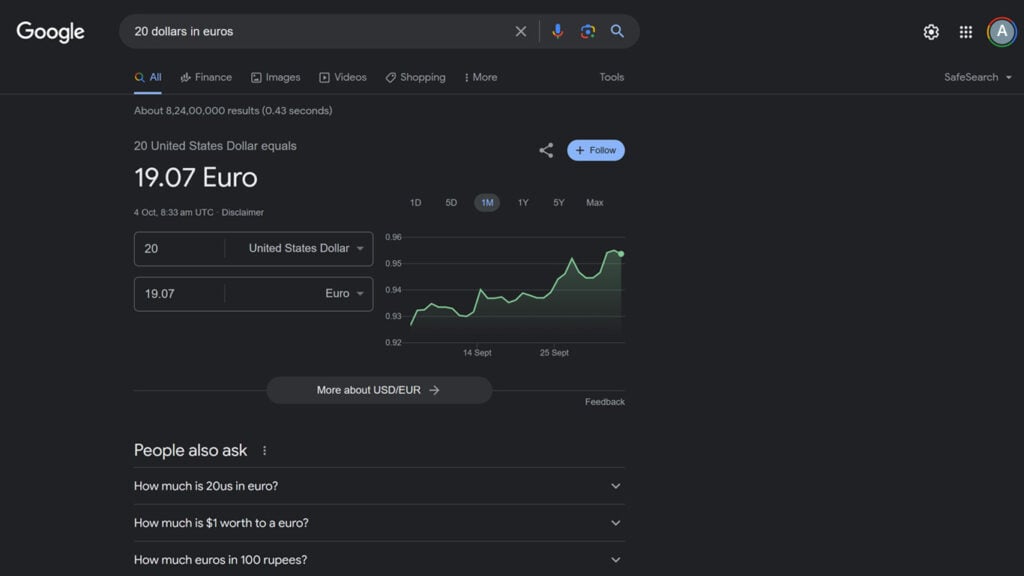Open the More tabs menu
1024x576 pixels.
[481, 77]
